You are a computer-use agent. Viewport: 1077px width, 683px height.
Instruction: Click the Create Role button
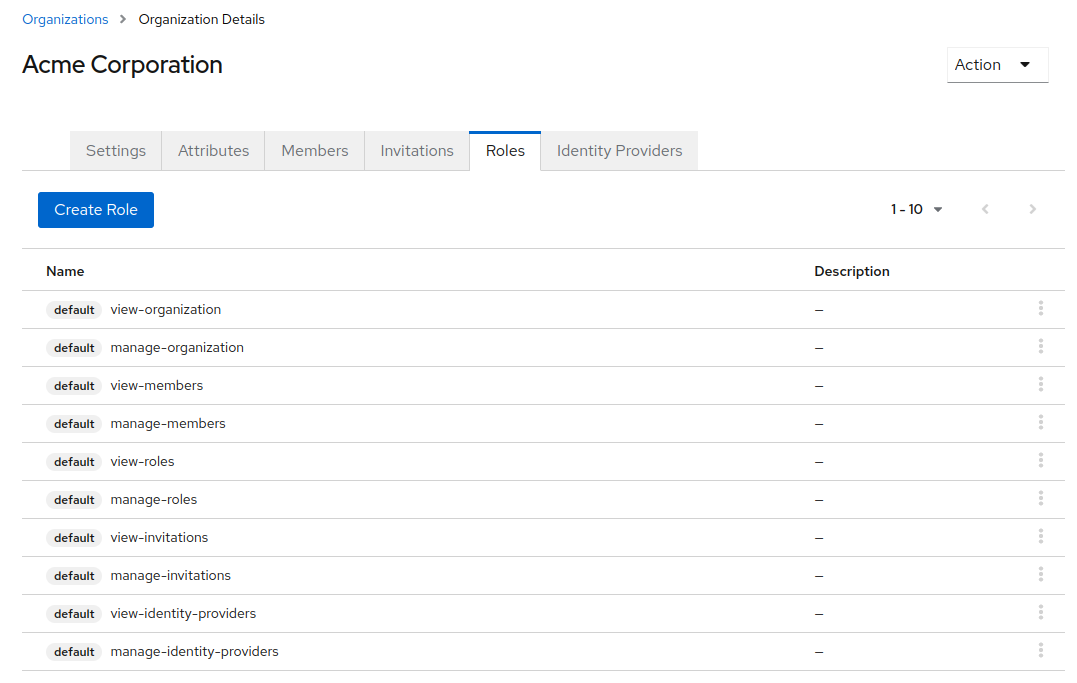(x=96, y=210)
